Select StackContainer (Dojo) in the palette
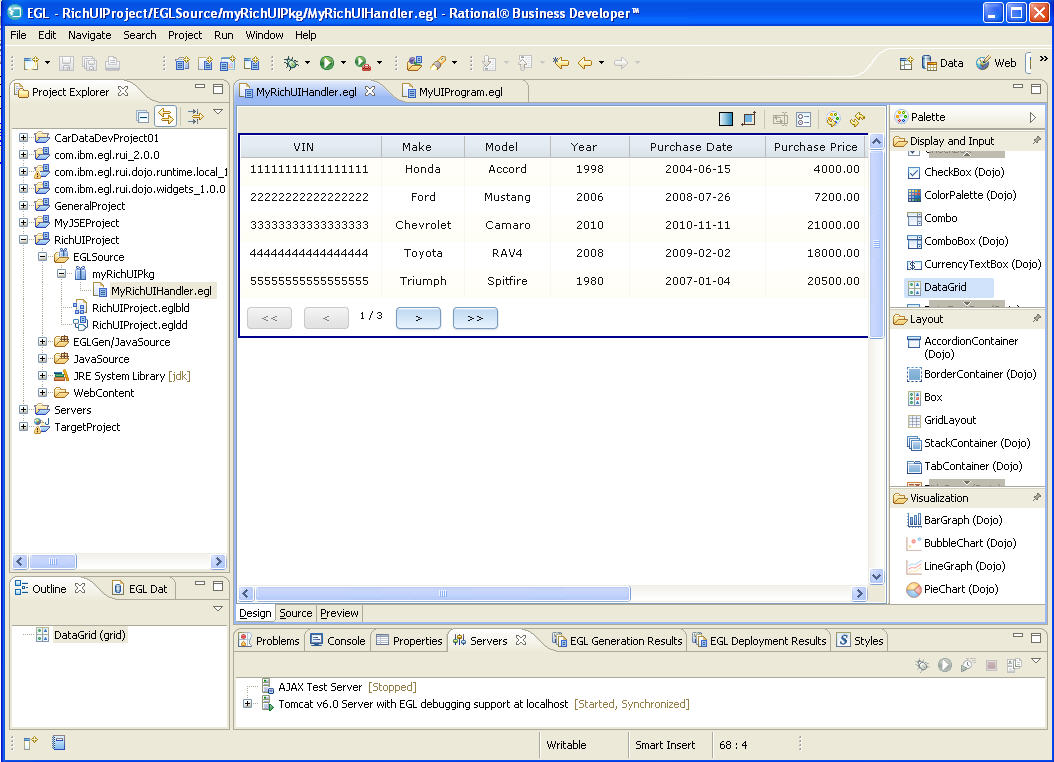This screenshot has width=1054, height=762. [x=969, y=443]
